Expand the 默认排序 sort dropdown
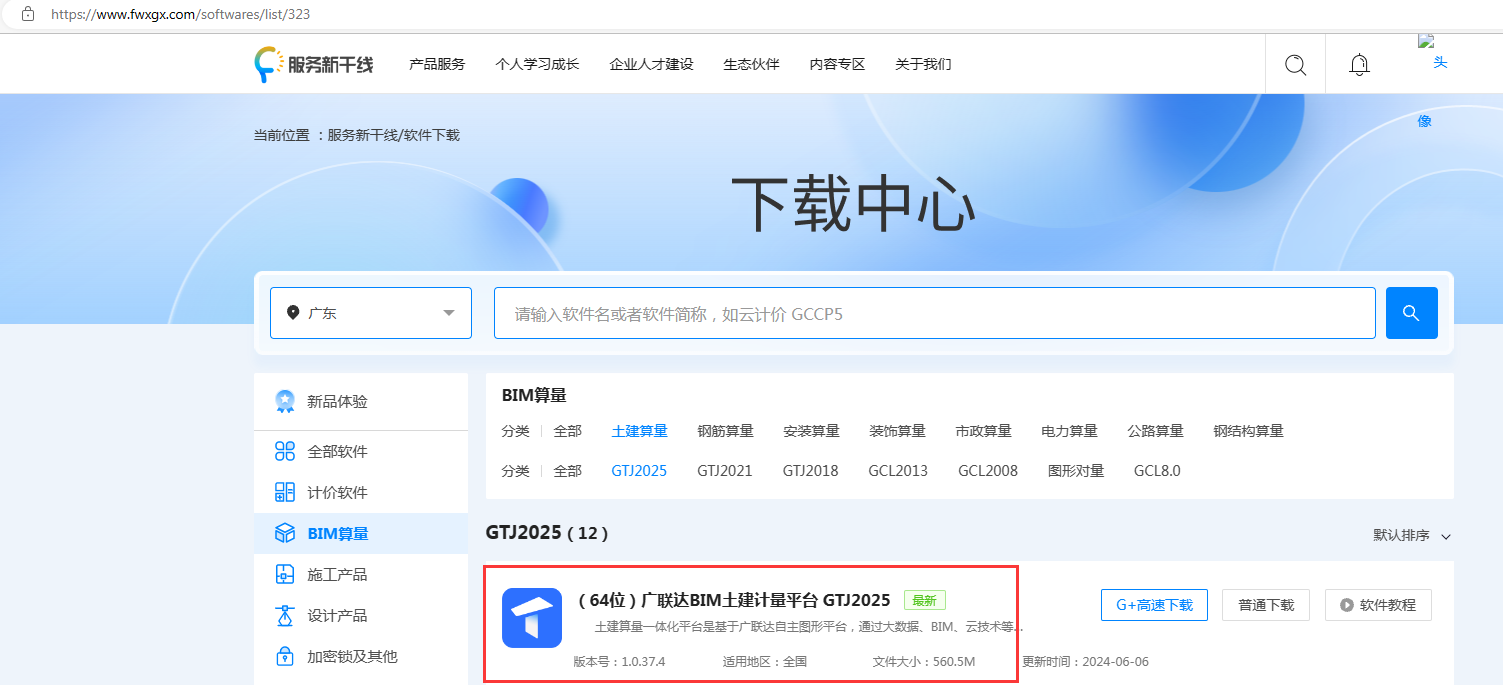The image size is (1503, 685). (1412, 536)
